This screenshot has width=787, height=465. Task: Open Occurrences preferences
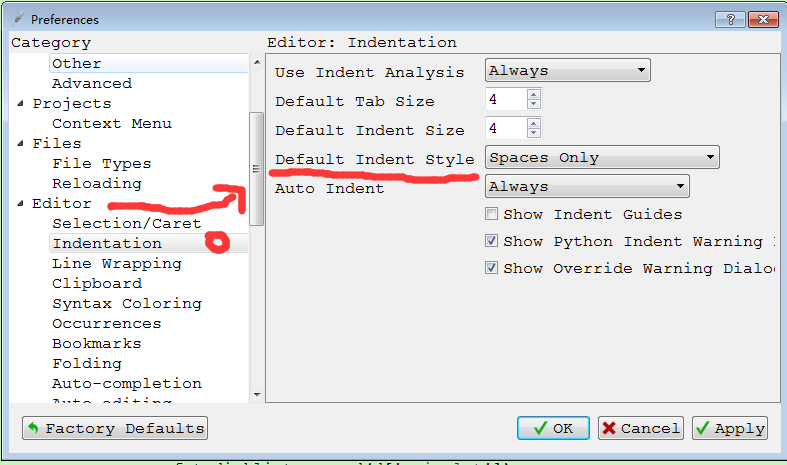pos(106,324)
